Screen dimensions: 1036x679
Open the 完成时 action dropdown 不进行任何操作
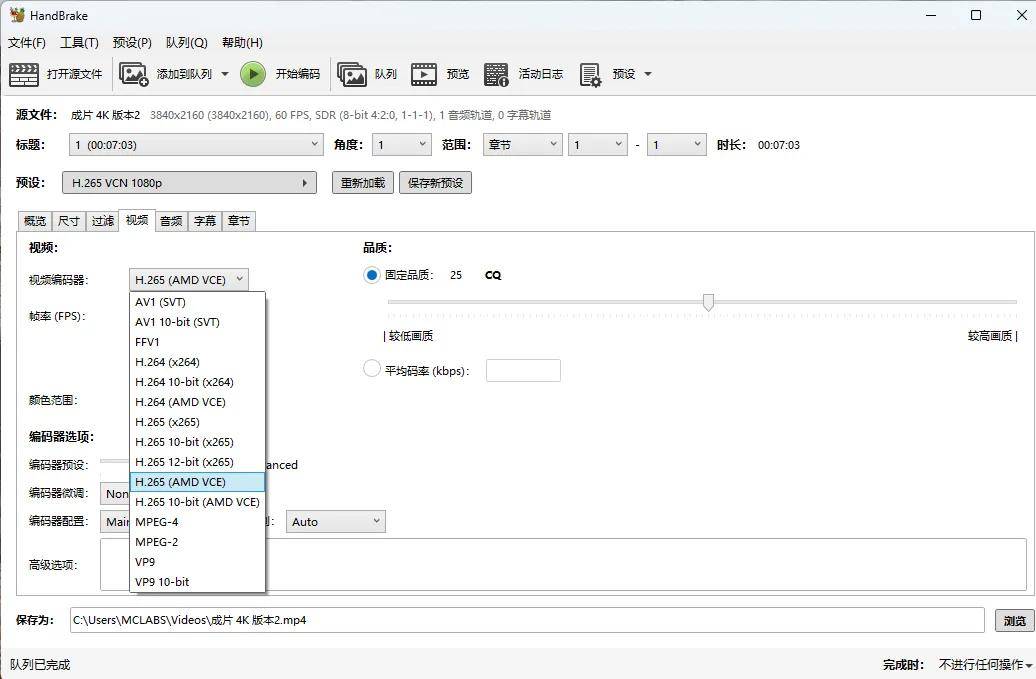coord(985,664)
